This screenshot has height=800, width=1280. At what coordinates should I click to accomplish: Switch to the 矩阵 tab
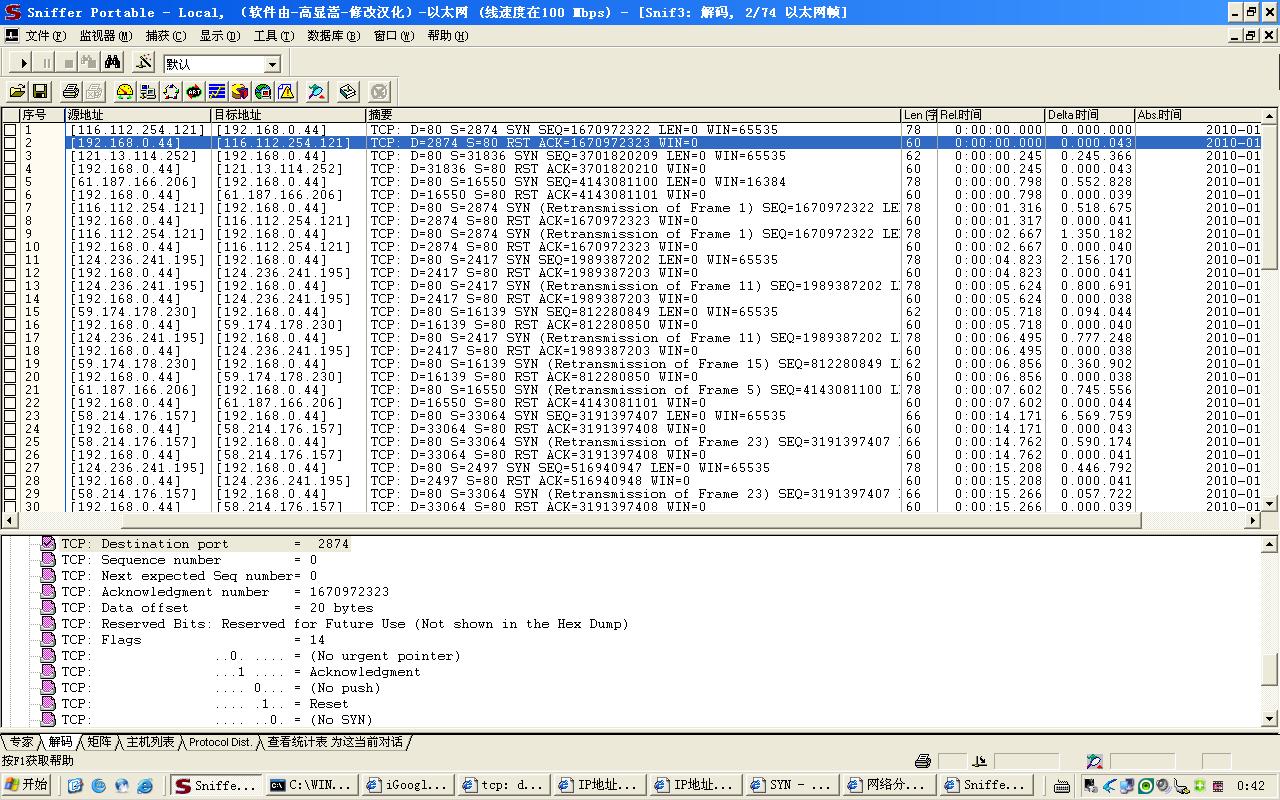coord(99,742)
